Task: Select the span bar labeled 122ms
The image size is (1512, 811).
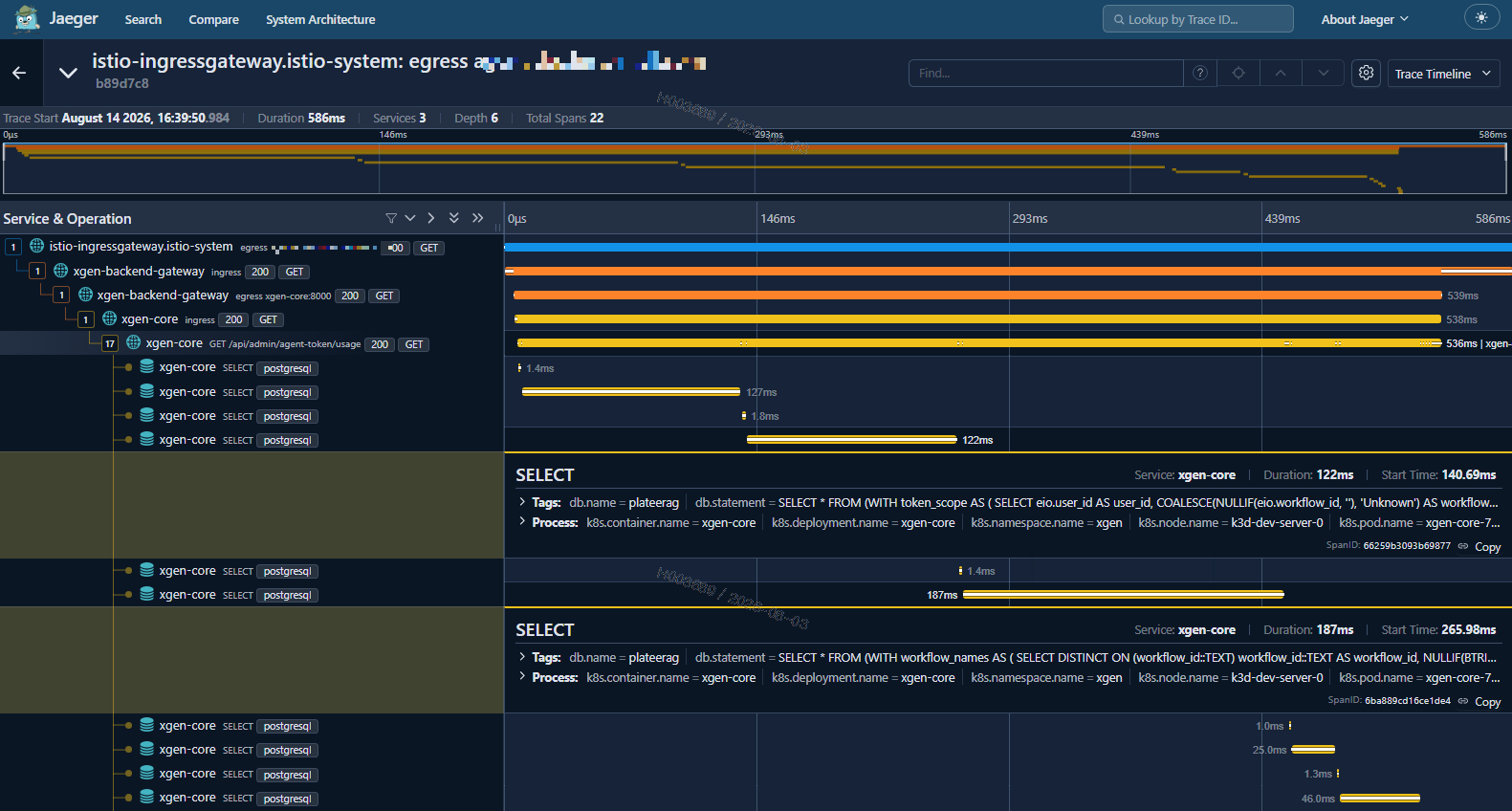Action: pos(851,440)
